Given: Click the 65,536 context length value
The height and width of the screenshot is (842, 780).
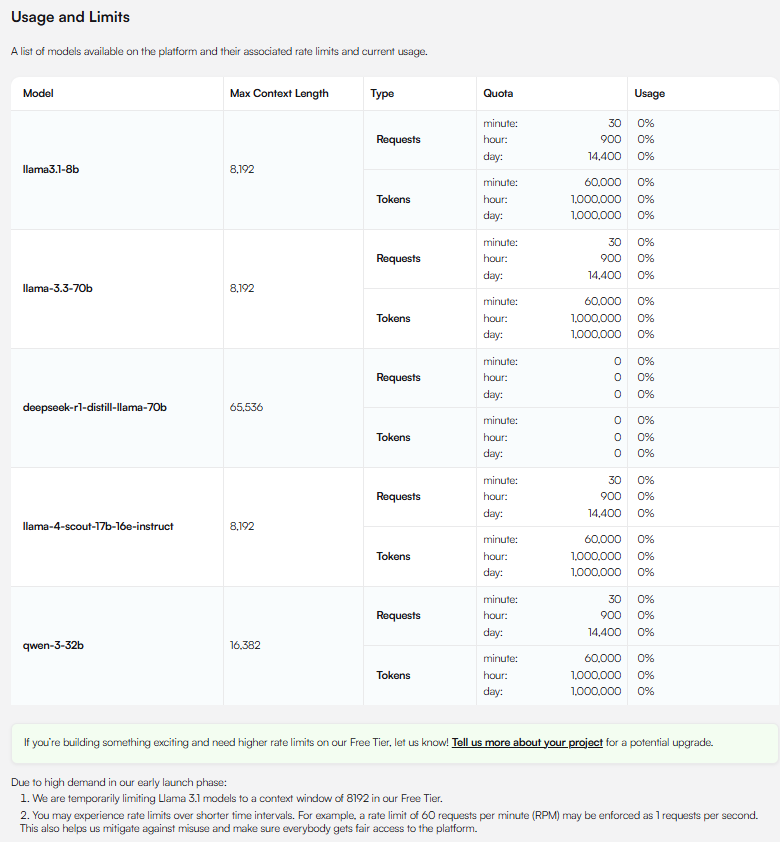Looking at the screenshot, I should 247,408.
